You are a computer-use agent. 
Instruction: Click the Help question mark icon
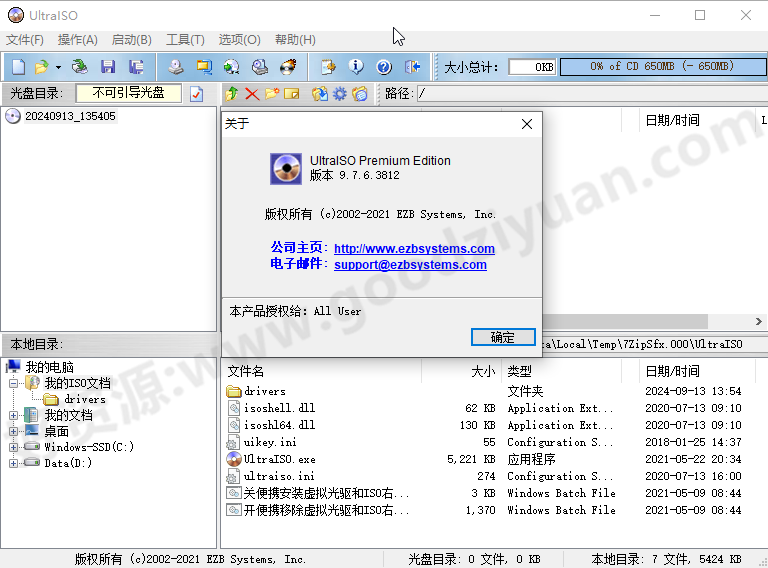(x=384, y=67)
